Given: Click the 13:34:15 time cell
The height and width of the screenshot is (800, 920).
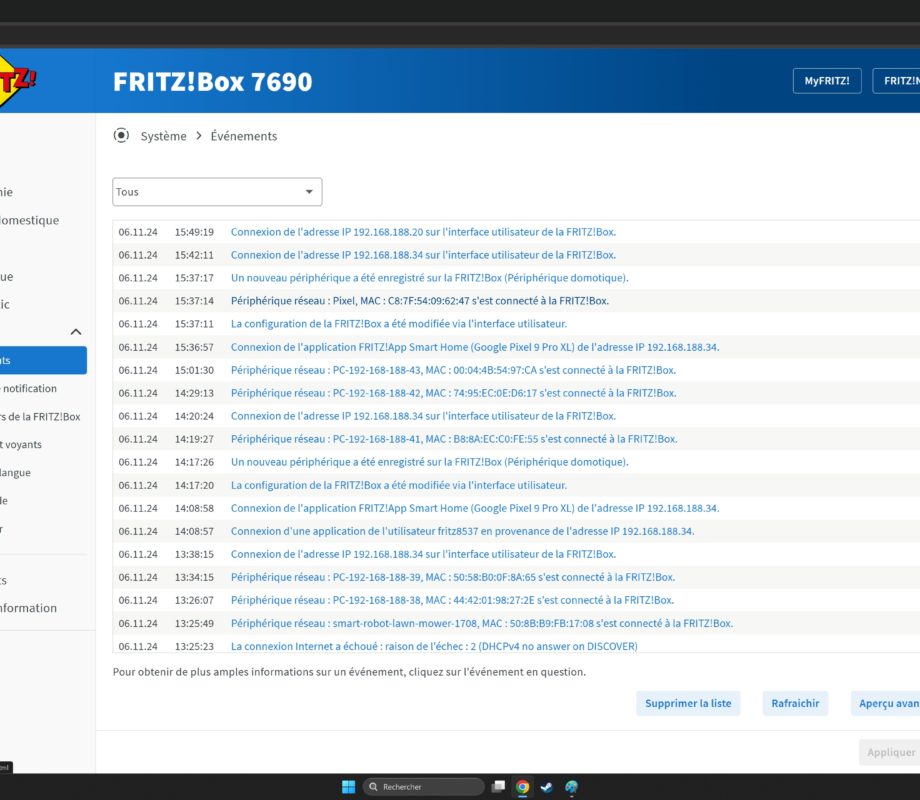Looking at the screenshot, I should [x=194, y=577].
